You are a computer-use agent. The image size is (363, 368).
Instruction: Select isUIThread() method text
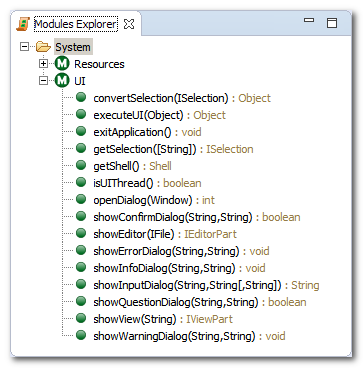coord(123,183)
